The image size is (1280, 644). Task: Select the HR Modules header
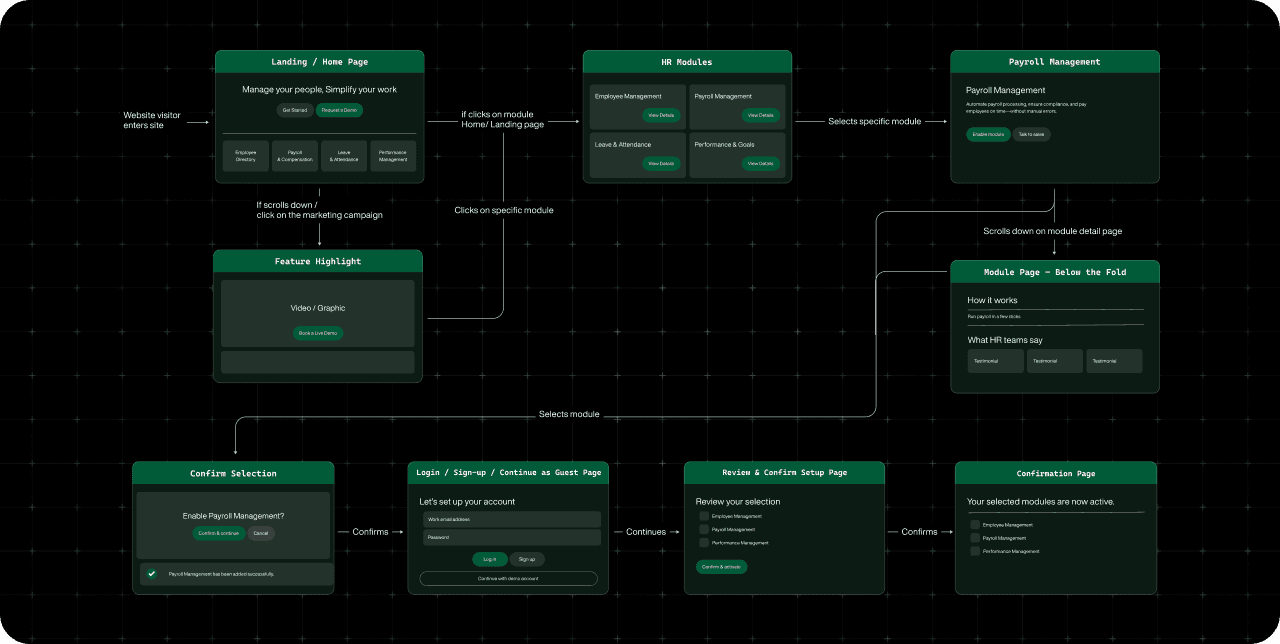(x=687, y=62)
